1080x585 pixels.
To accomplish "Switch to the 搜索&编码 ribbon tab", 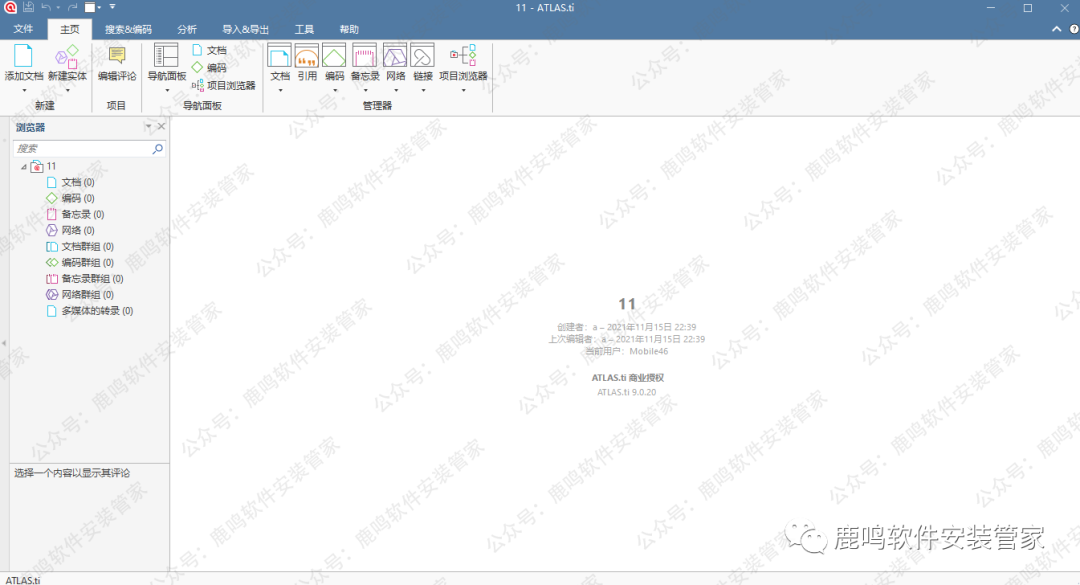I will point(127,29).
